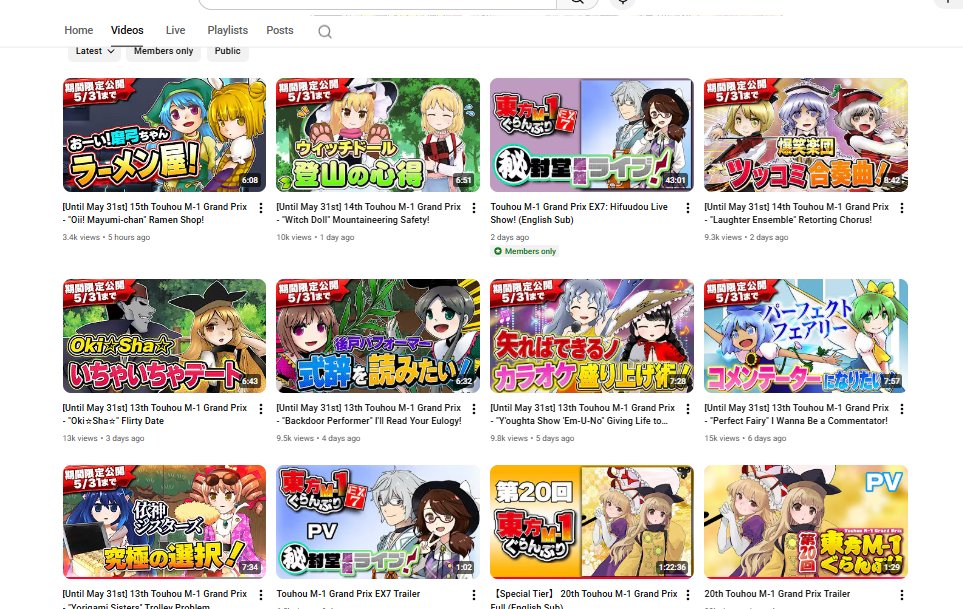The width and height of the screenshot is (963, 609).
Task: Click '13k views • 3 days ago' text
Action: coord(103,438)
